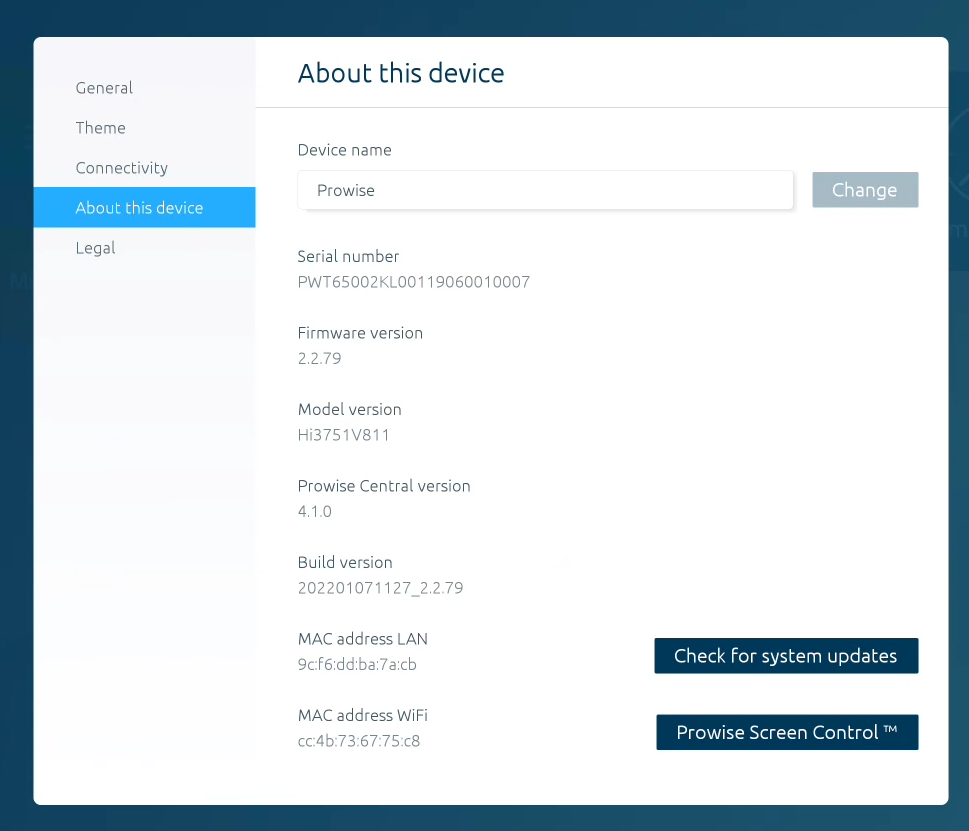Viewport: 969px width, 831px height.
Task: Check for system updates
Action: click(x=786, y=656)
